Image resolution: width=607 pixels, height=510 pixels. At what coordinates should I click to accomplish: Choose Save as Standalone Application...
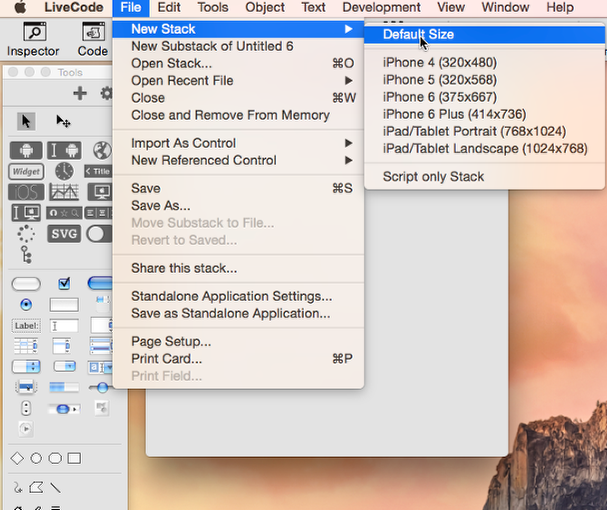238,313
